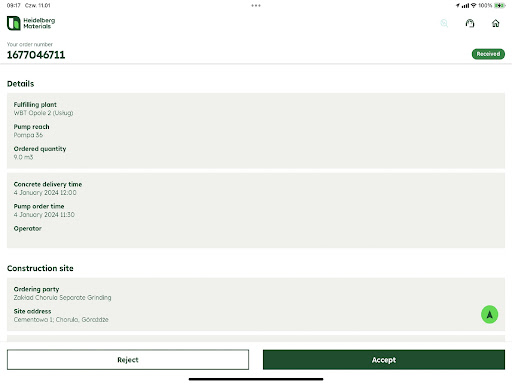
Task: Select order number 1677046711
Action: 36,55
